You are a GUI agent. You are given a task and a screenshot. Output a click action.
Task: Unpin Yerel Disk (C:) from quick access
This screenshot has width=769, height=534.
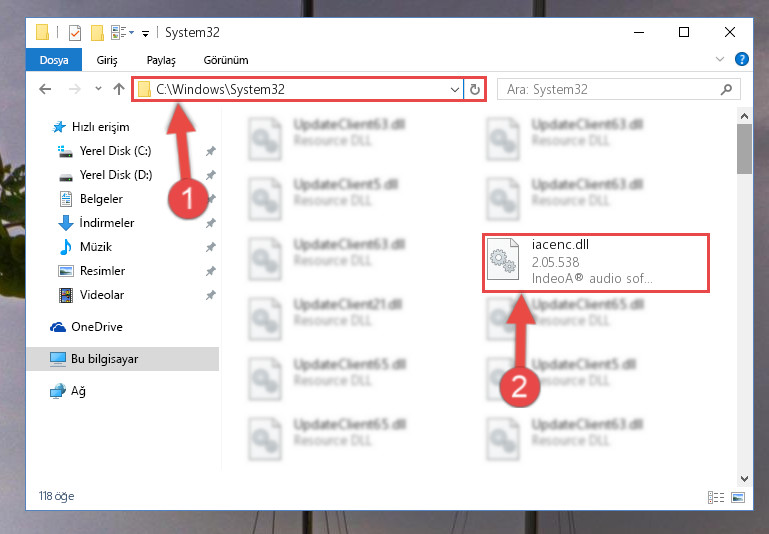pos(210,151)
